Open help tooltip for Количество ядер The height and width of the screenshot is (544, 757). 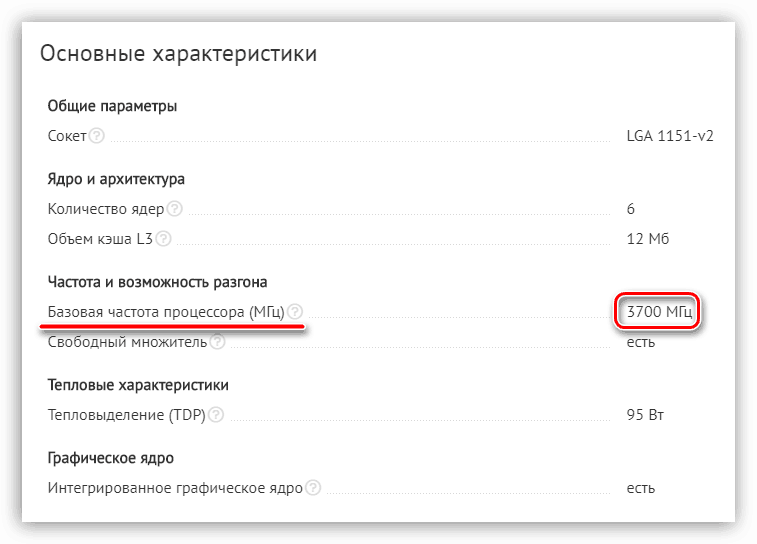pyautogui.click(x=174, y=209)
